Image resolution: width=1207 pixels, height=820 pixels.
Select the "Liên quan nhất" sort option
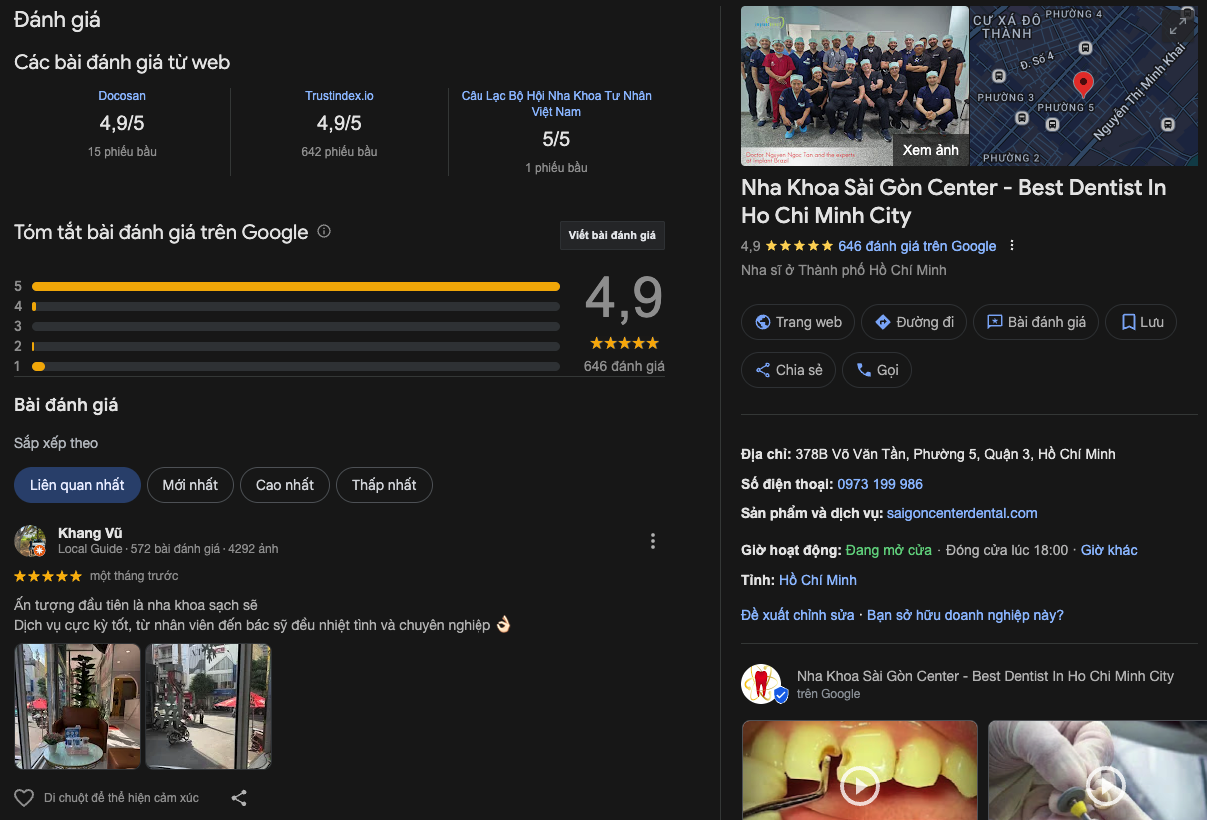77,485
